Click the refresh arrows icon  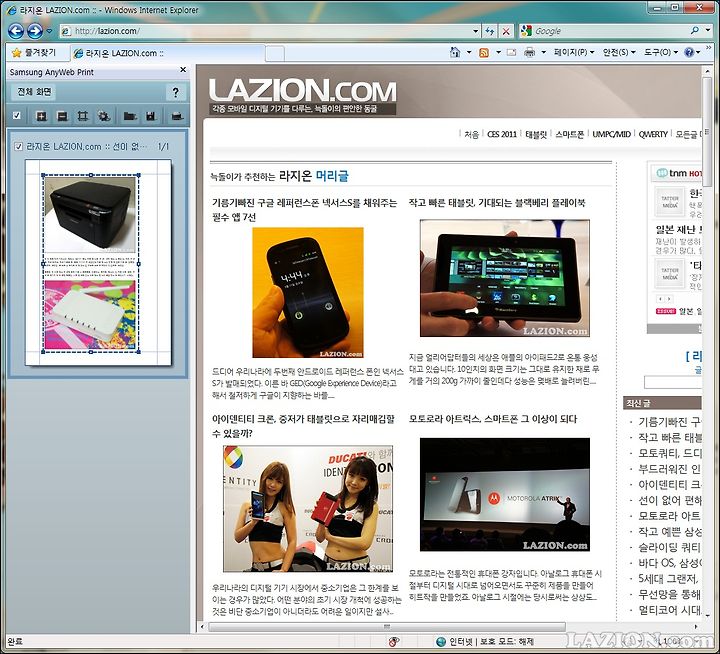click(x=489, y=31)
